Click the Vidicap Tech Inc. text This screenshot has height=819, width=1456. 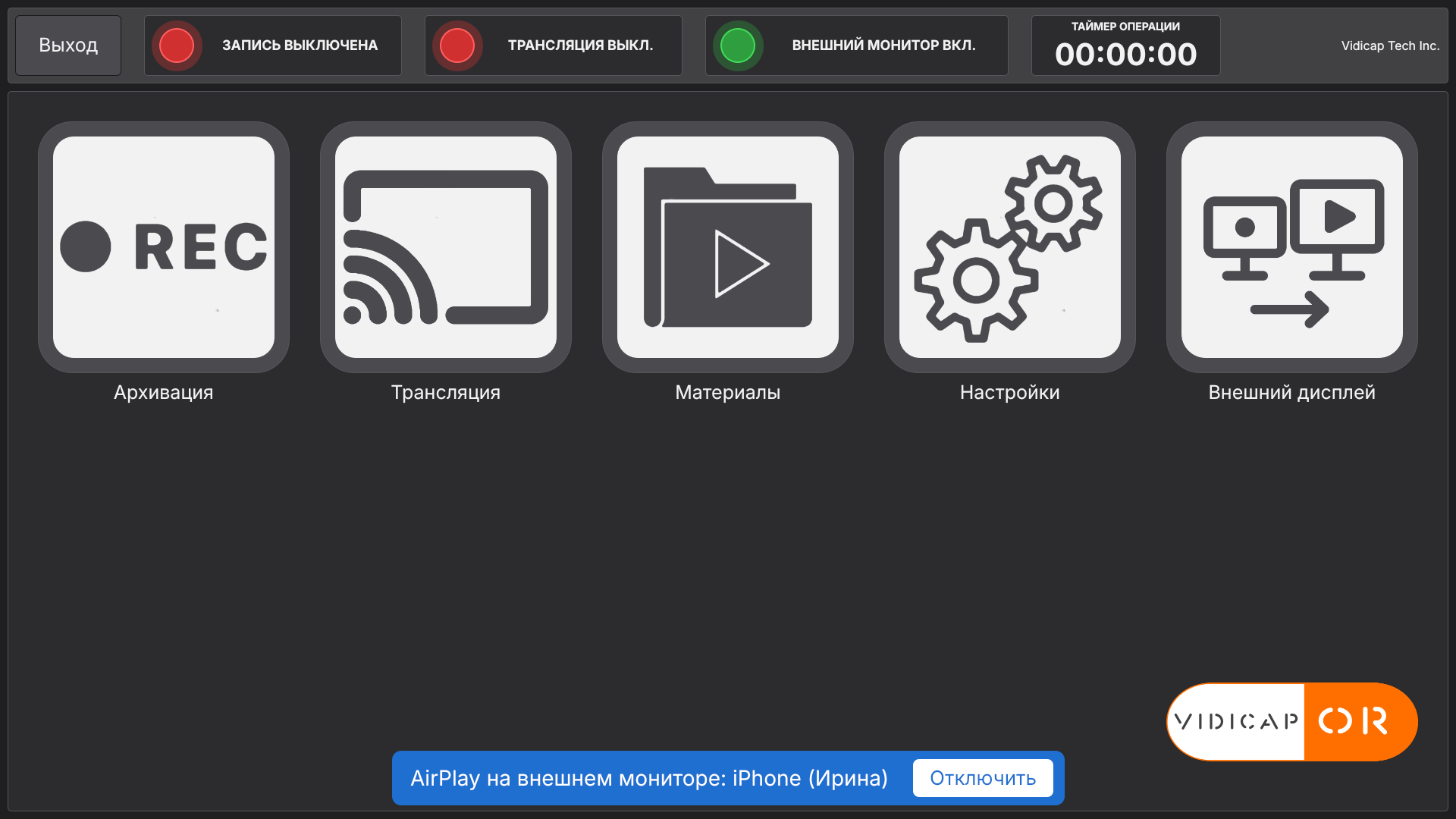click(1390, 45)
